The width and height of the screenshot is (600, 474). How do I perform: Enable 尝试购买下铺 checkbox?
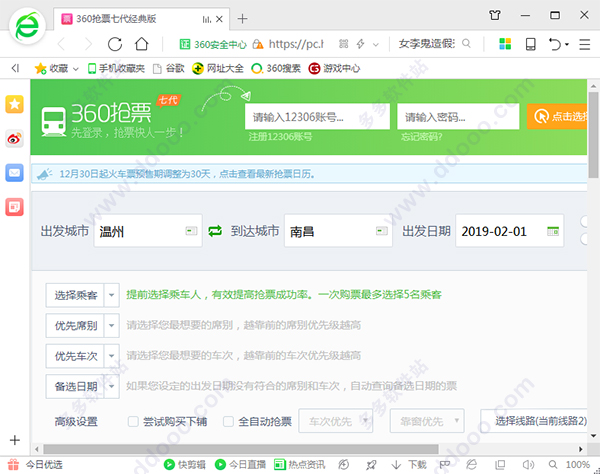133,421
